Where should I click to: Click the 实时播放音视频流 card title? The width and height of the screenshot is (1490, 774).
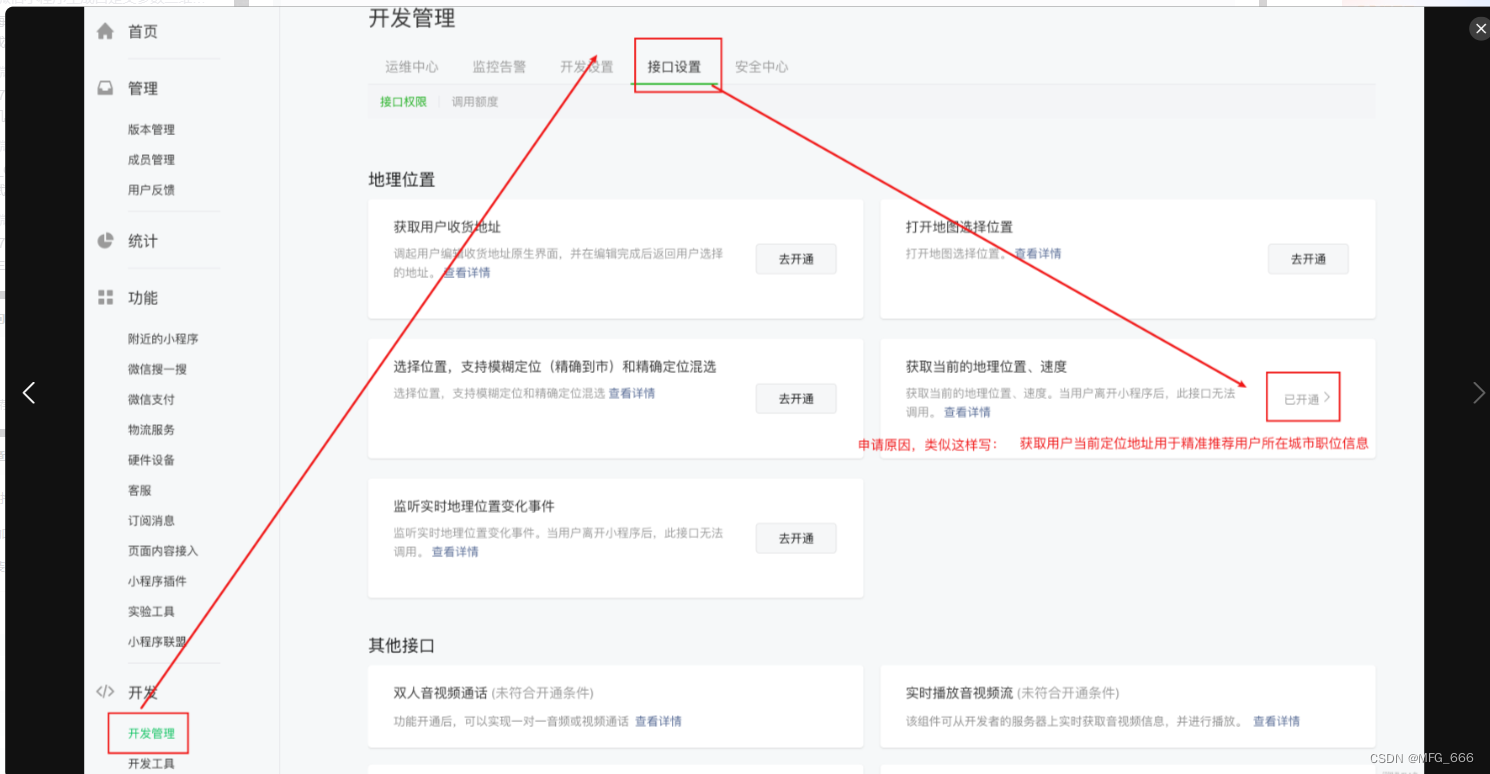point(960,693)
